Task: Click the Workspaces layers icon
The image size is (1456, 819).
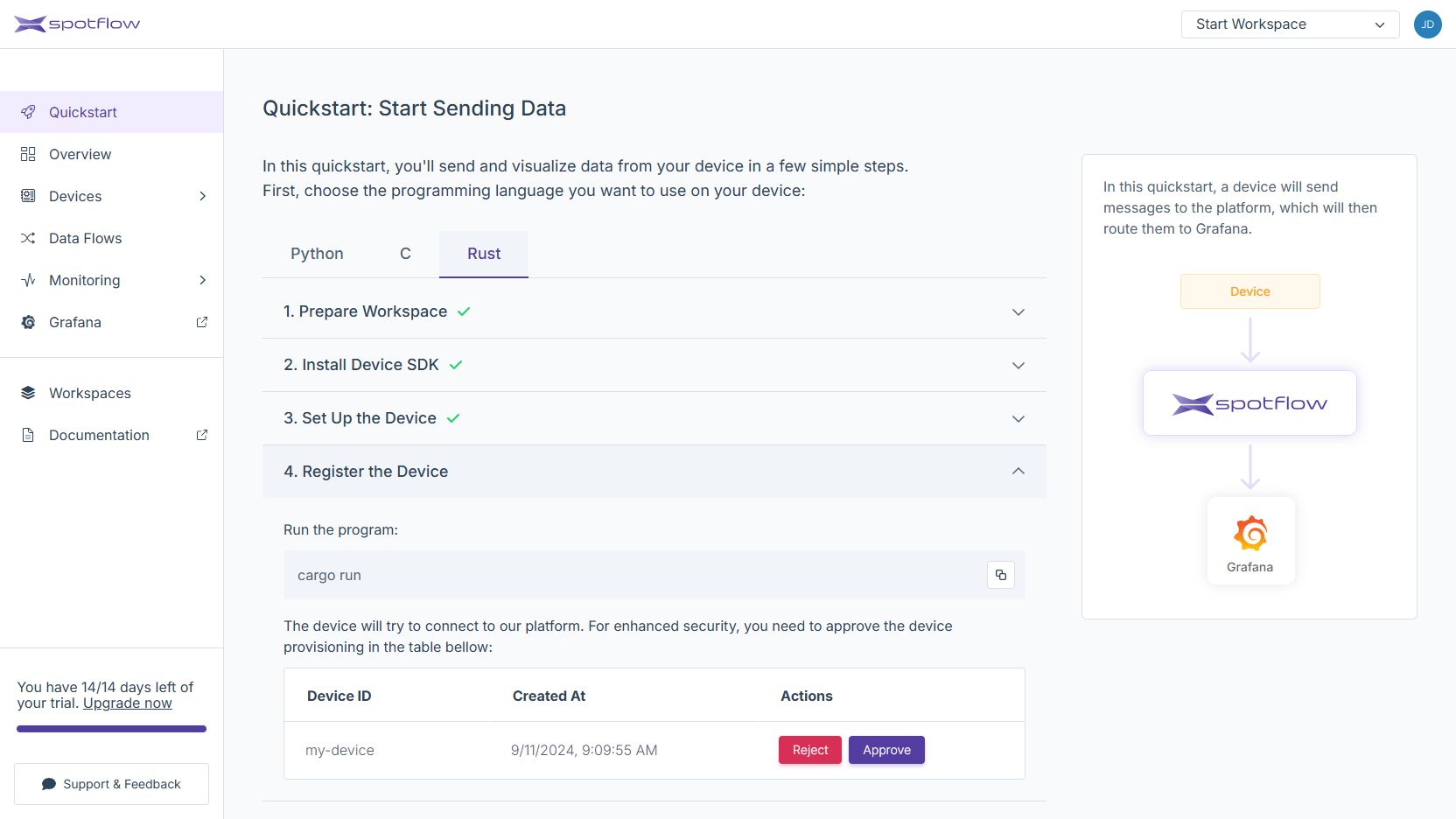Action: coord(28,393)
